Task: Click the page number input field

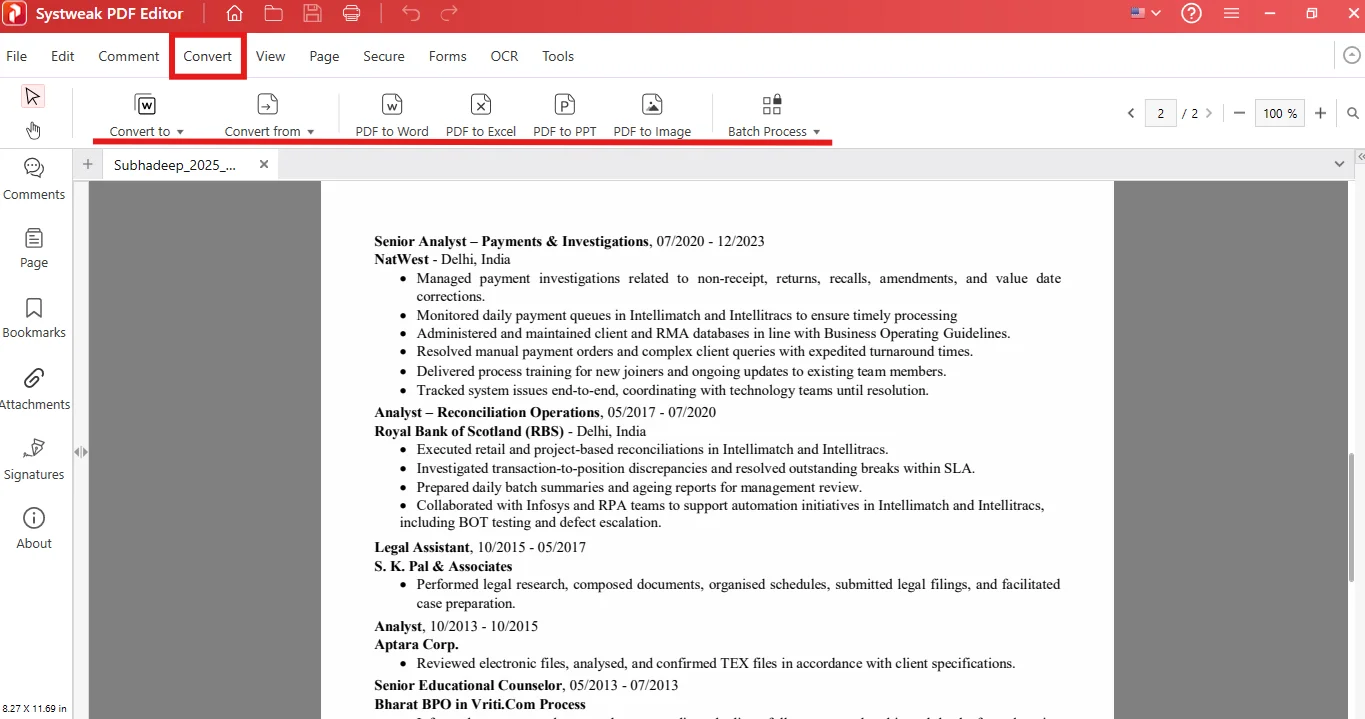Action: [x=1160, y=113]
